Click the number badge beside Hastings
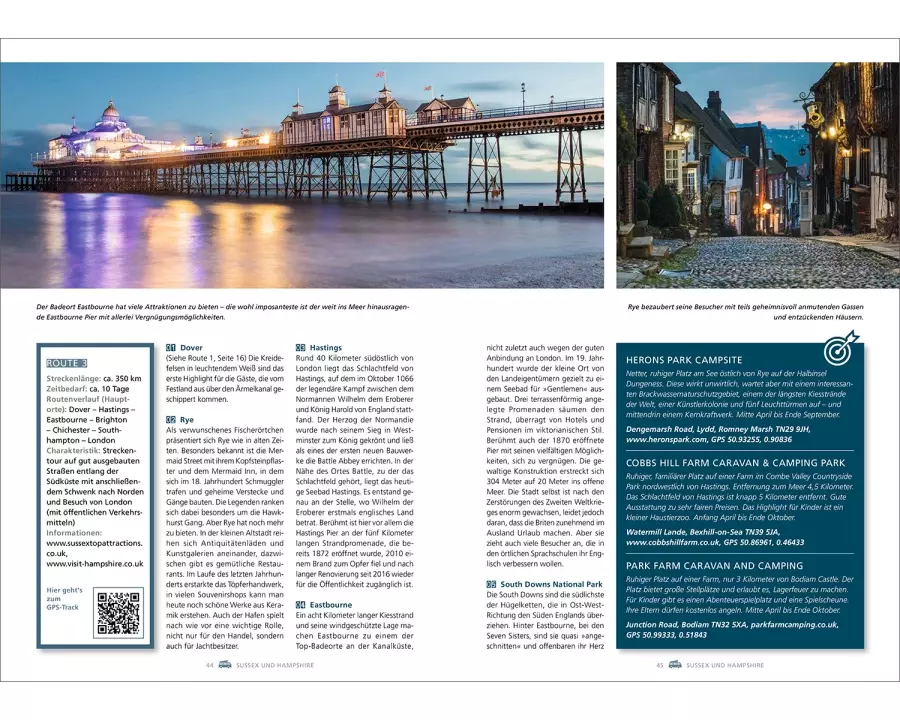The width and height of the screenshot is (900, 720). coord(300,348)
